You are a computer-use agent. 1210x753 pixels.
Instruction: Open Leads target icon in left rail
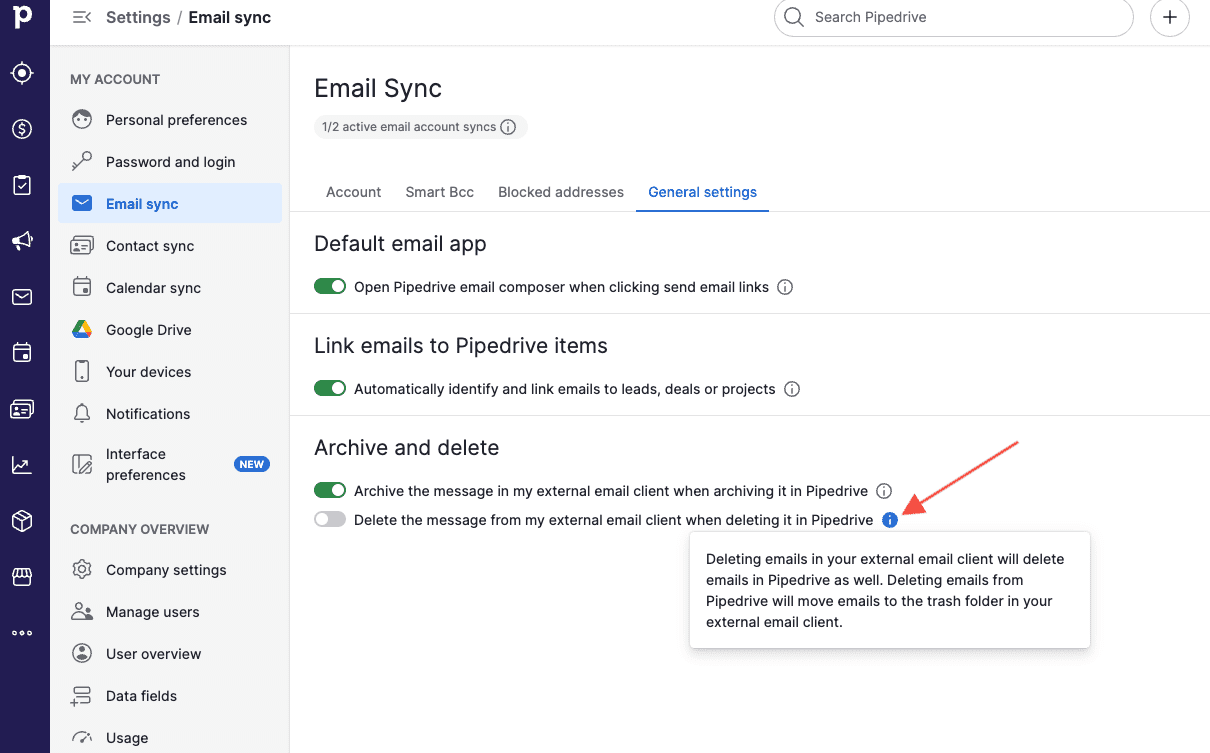coord(22,73)
